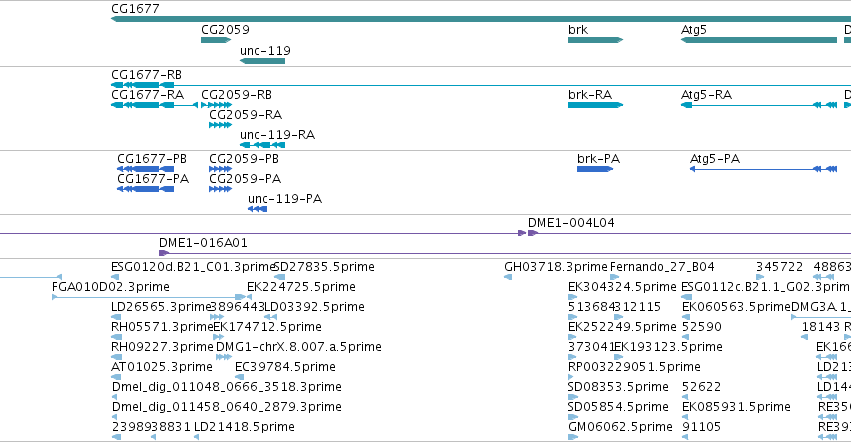Click the unc-119-PA protein arrows
The width and height of the screenshot is (851, 442).
click(257, 209)
